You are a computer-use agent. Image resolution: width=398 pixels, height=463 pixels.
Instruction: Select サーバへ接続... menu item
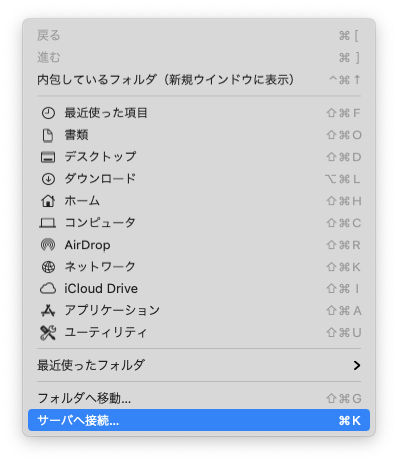[199, 420]
